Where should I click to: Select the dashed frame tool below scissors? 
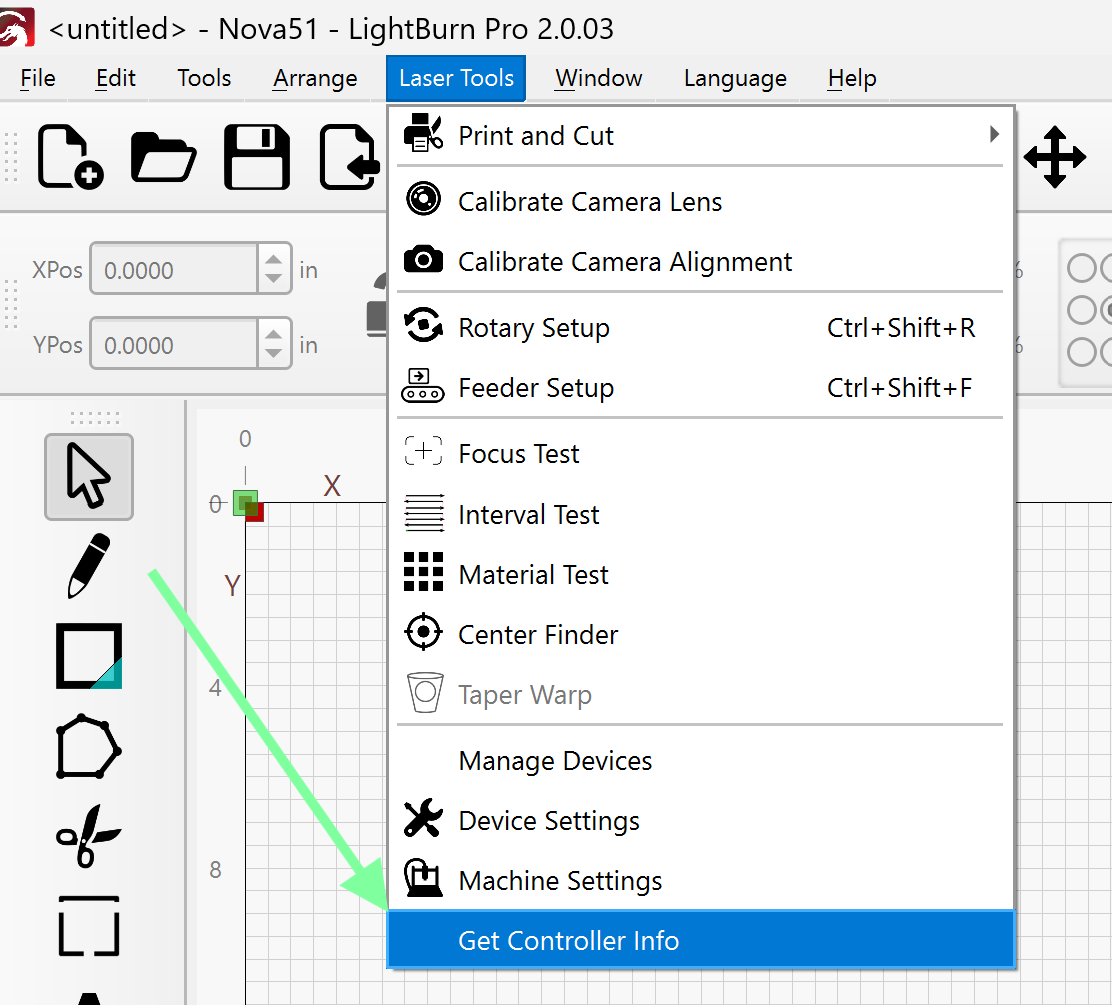tap(89, 926)
